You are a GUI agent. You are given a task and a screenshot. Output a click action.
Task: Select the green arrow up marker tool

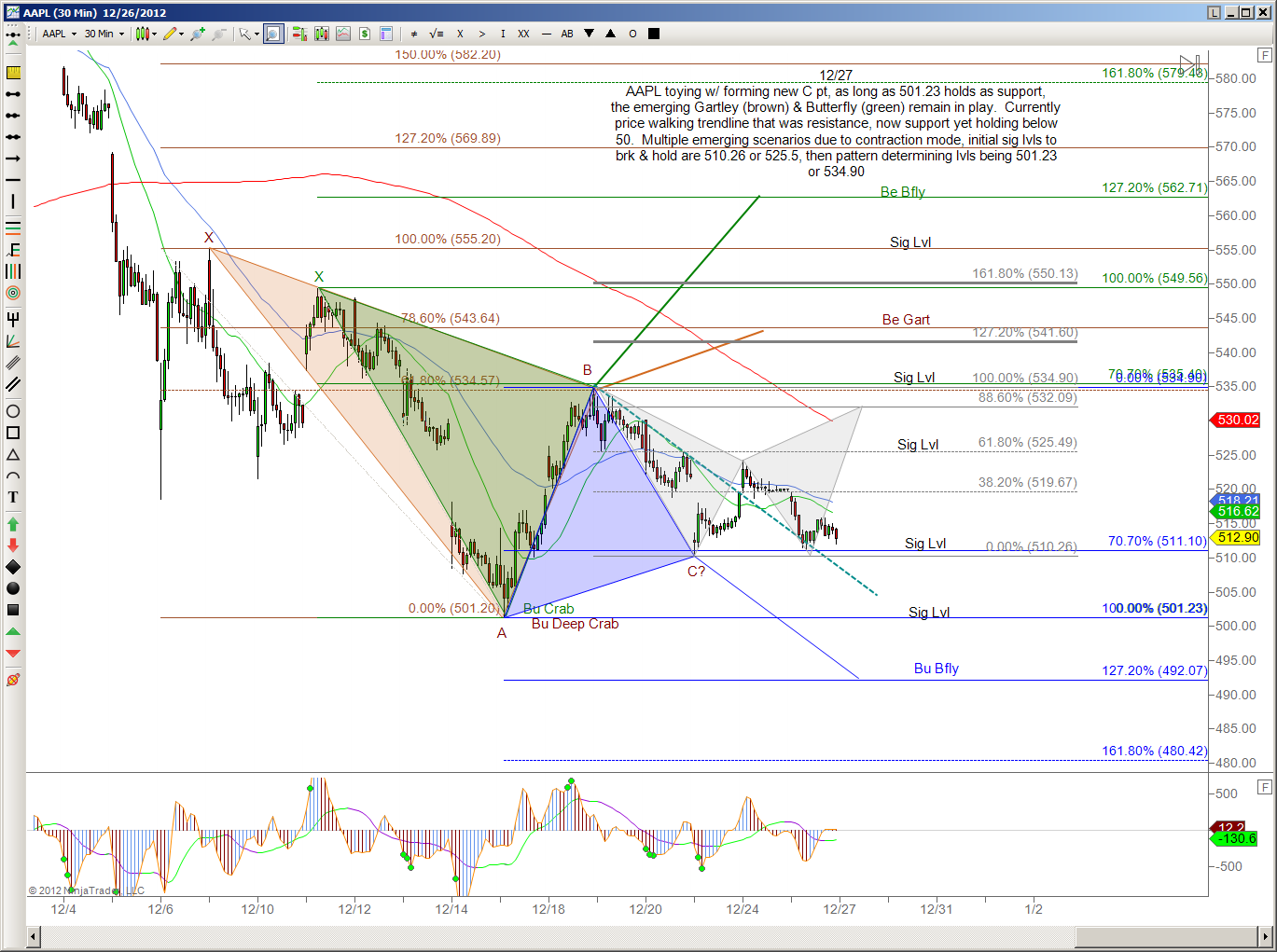coord(13,525)
